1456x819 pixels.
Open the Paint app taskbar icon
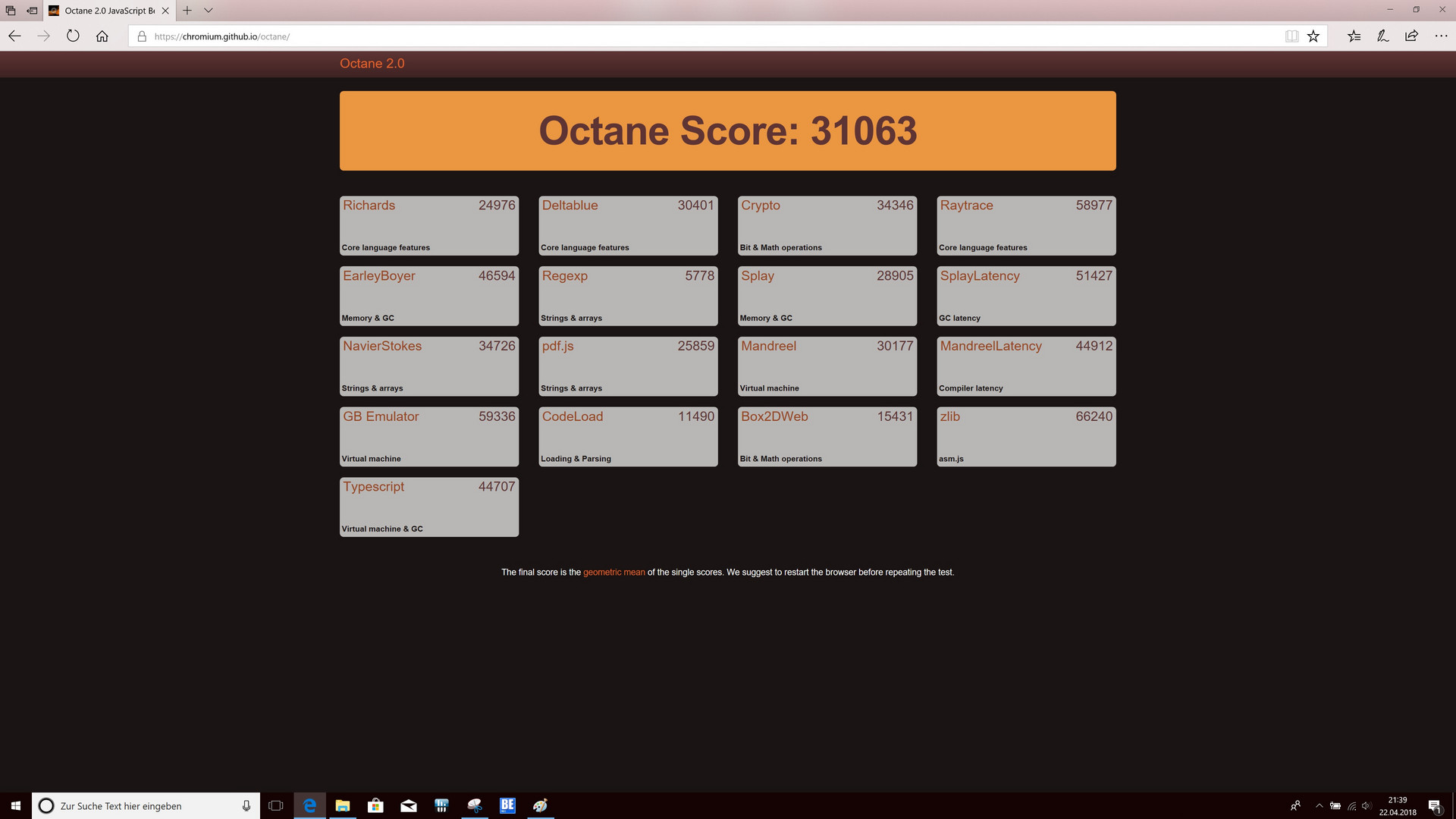[541, 805]
